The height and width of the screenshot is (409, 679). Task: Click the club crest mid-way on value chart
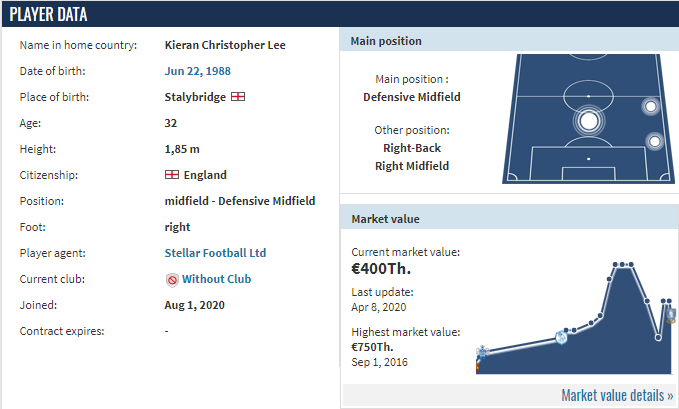pyautogui.click(x=562, y=337)
